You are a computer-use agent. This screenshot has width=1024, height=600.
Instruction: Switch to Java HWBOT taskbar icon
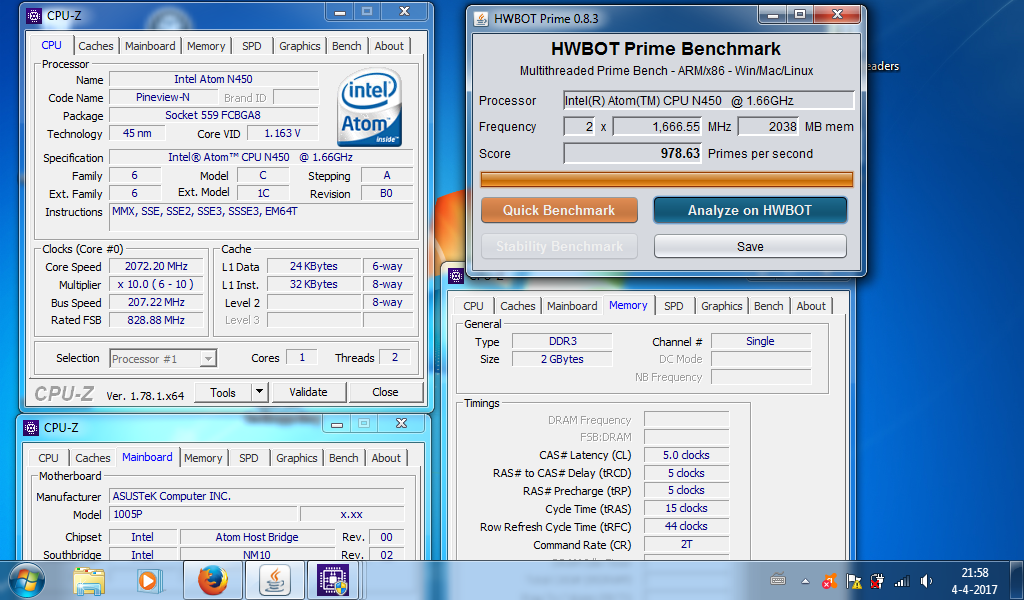pyautogui.click(x=275, y=580)
